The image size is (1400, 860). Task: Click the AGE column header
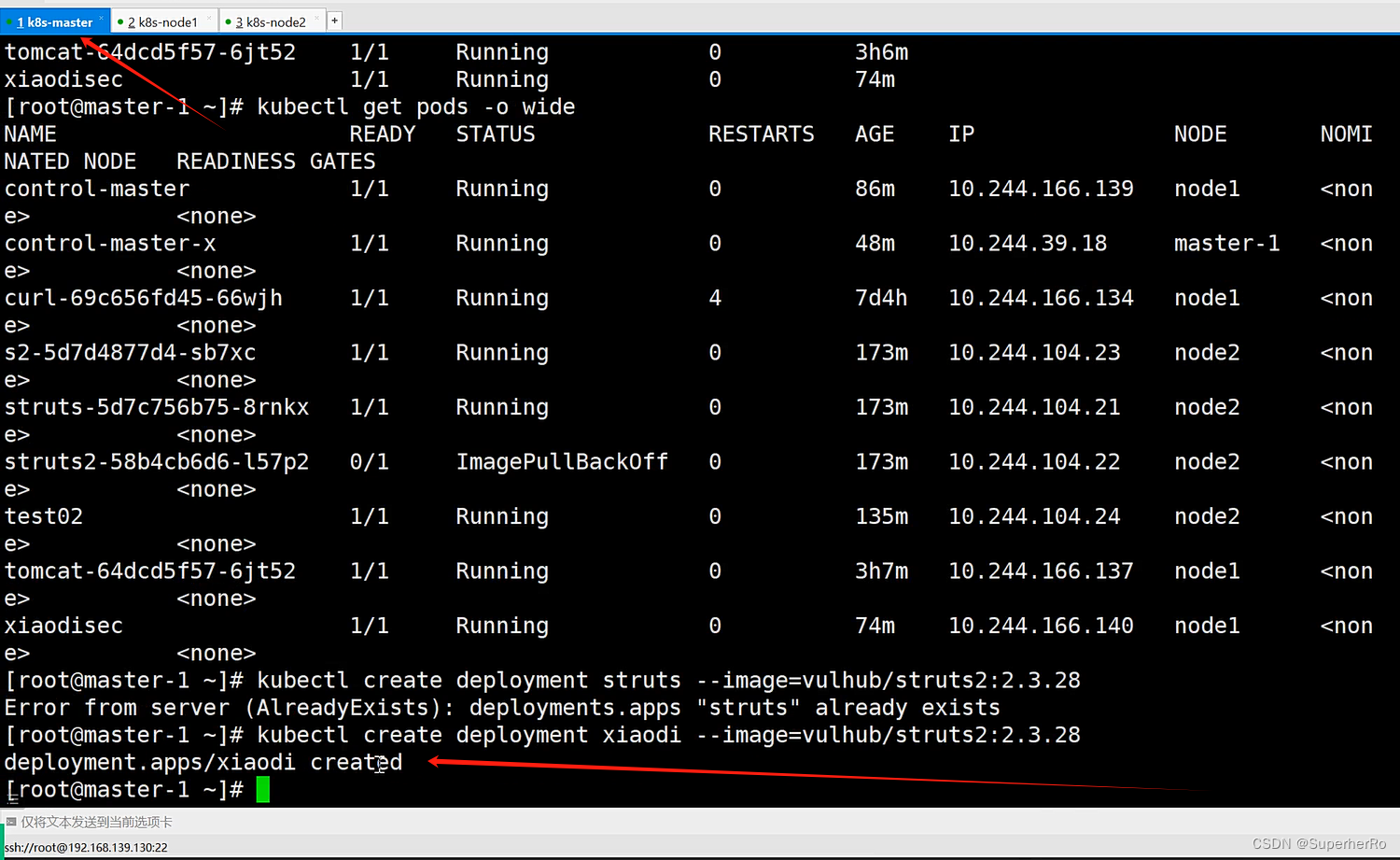[x=875, y=134]
